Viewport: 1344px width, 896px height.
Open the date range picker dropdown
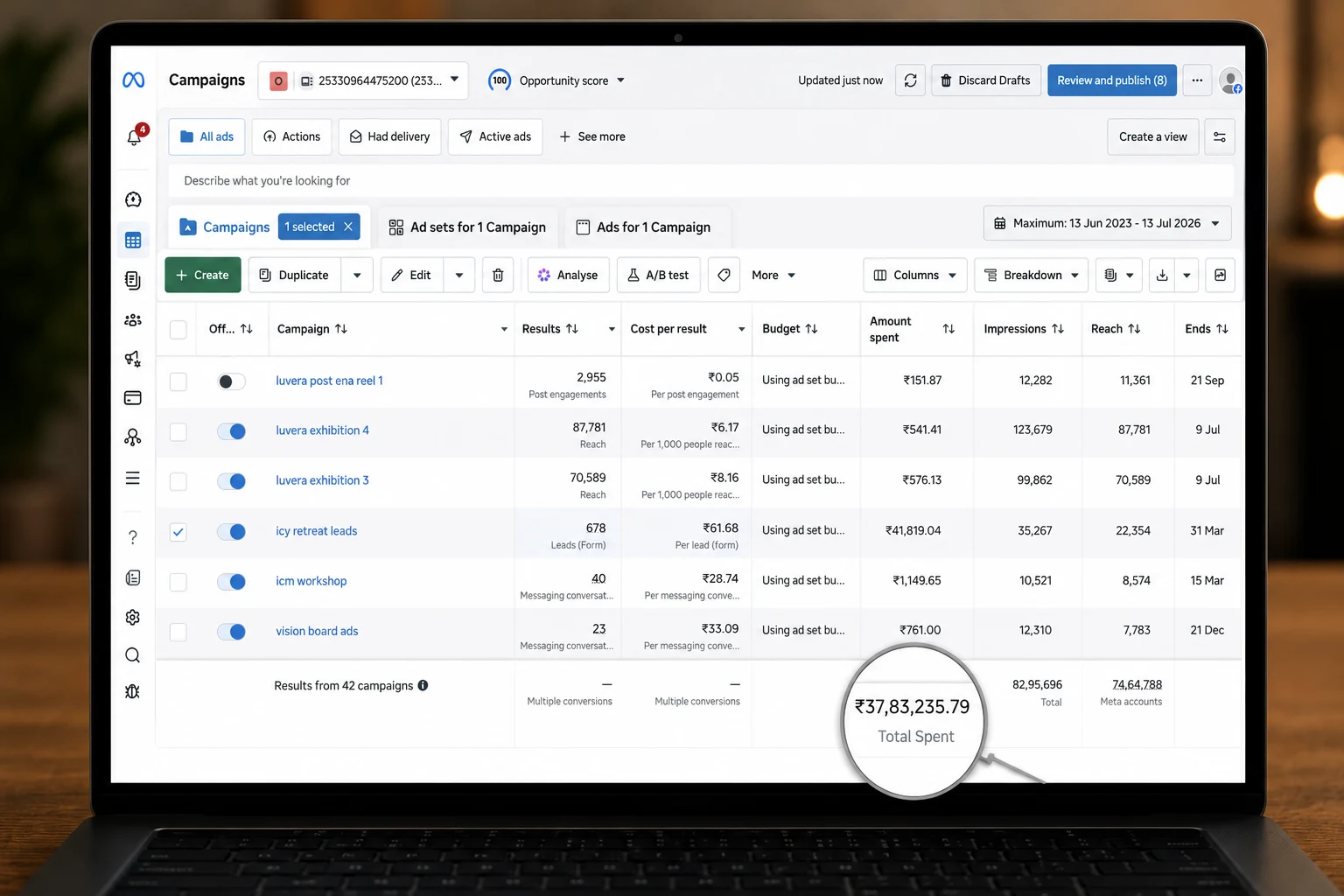point(1107,223)
